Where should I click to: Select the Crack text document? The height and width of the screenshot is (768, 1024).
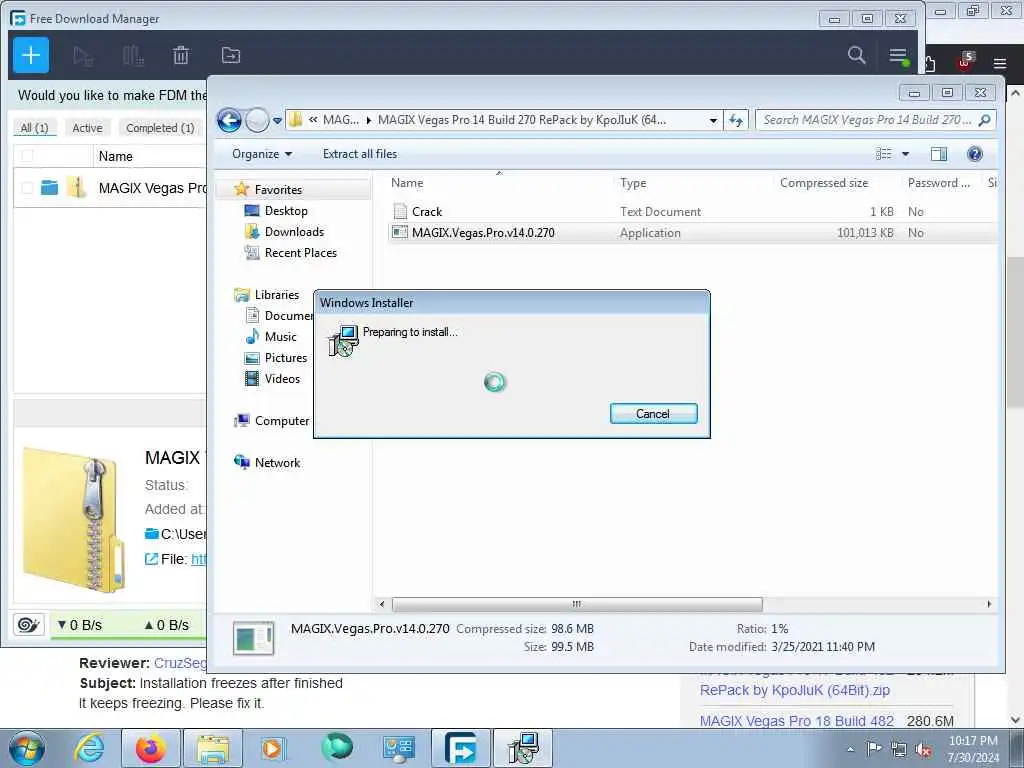tap(426, 212)
